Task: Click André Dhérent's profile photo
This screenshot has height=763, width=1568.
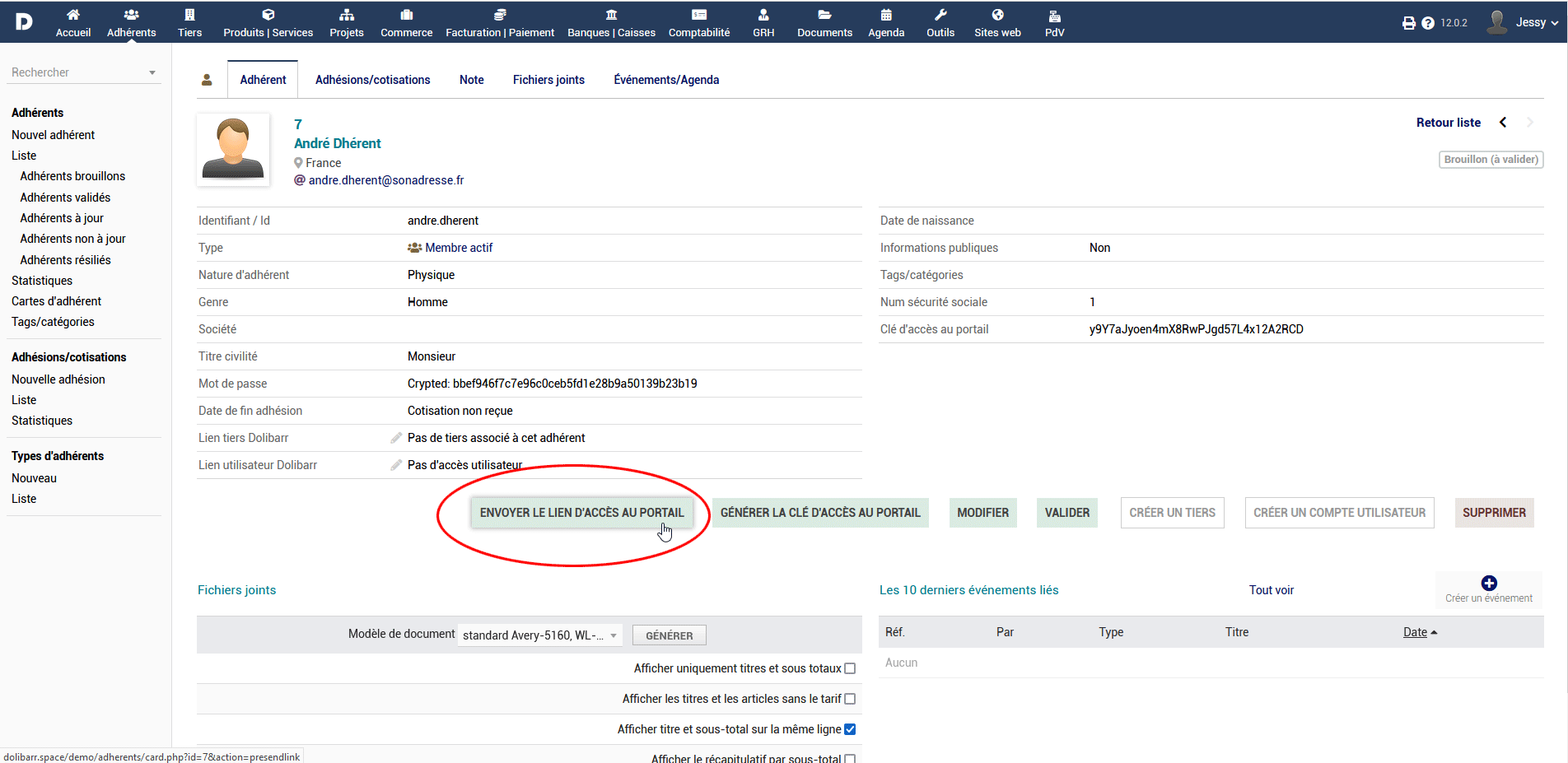Action: point(233,149)
